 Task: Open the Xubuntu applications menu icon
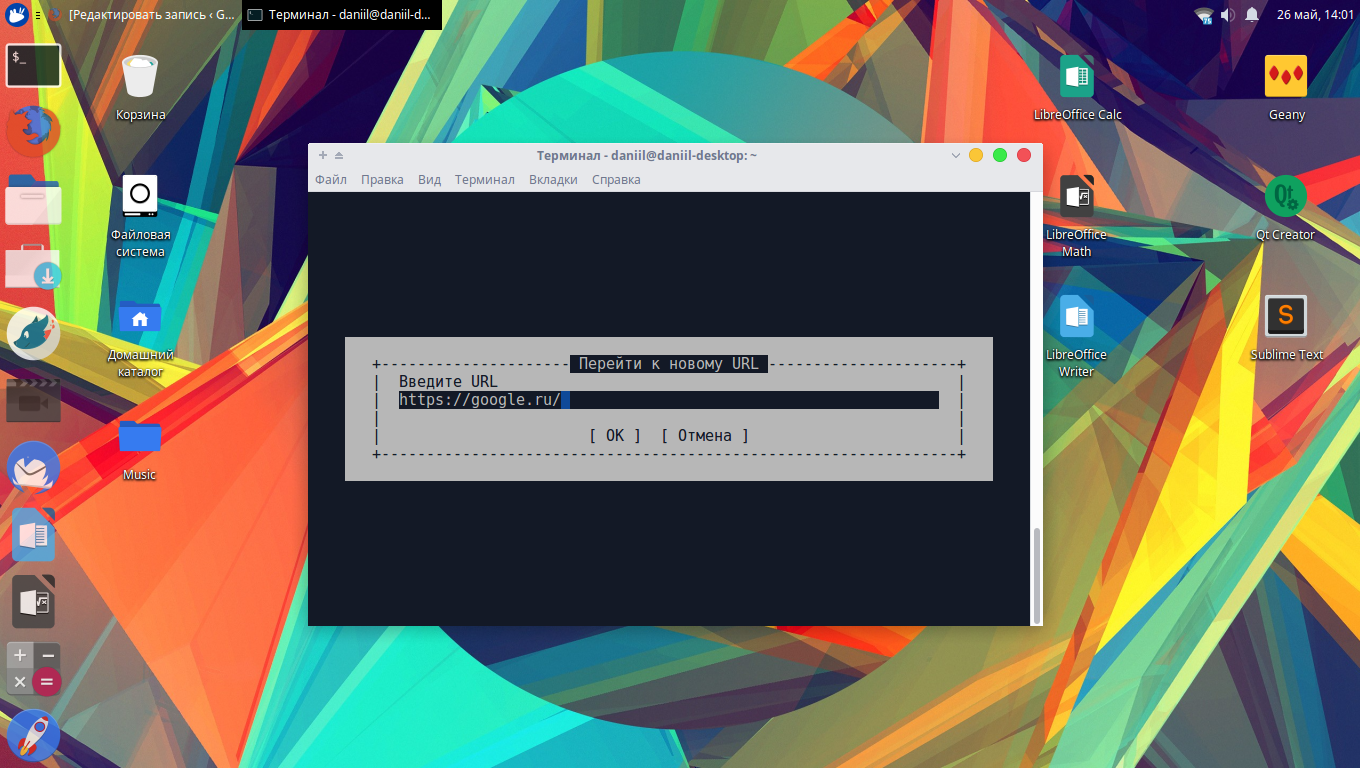[x=16, y=15]
